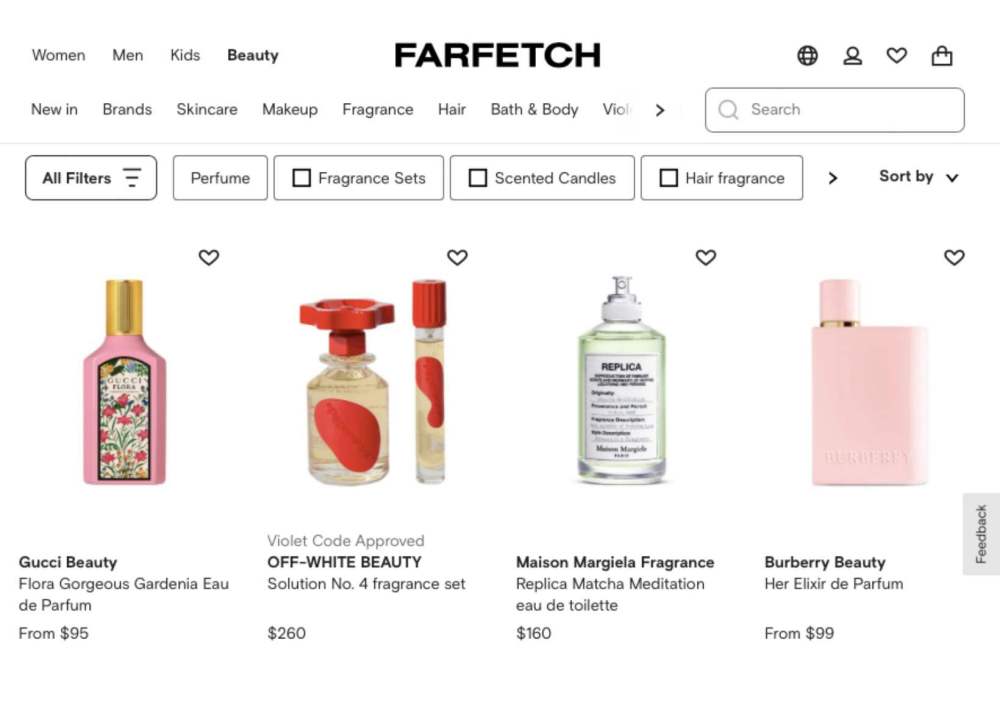Viewport: 1000px width, 714px height.
Task: Open the shopping bag icon
Action: [x=942, y=56]
